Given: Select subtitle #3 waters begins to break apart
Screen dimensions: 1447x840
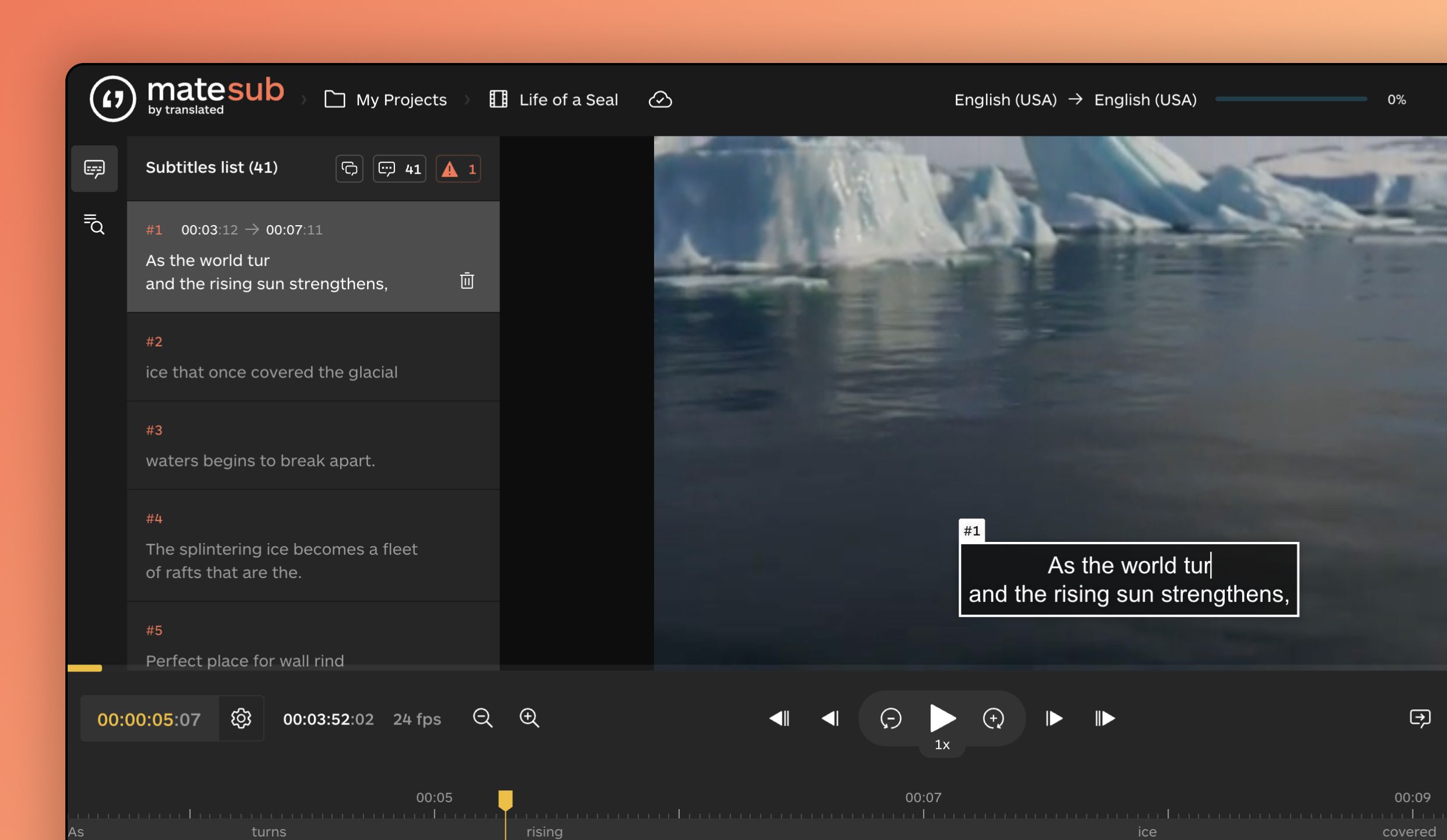Looking at the screenshot, I should [313, 446].
